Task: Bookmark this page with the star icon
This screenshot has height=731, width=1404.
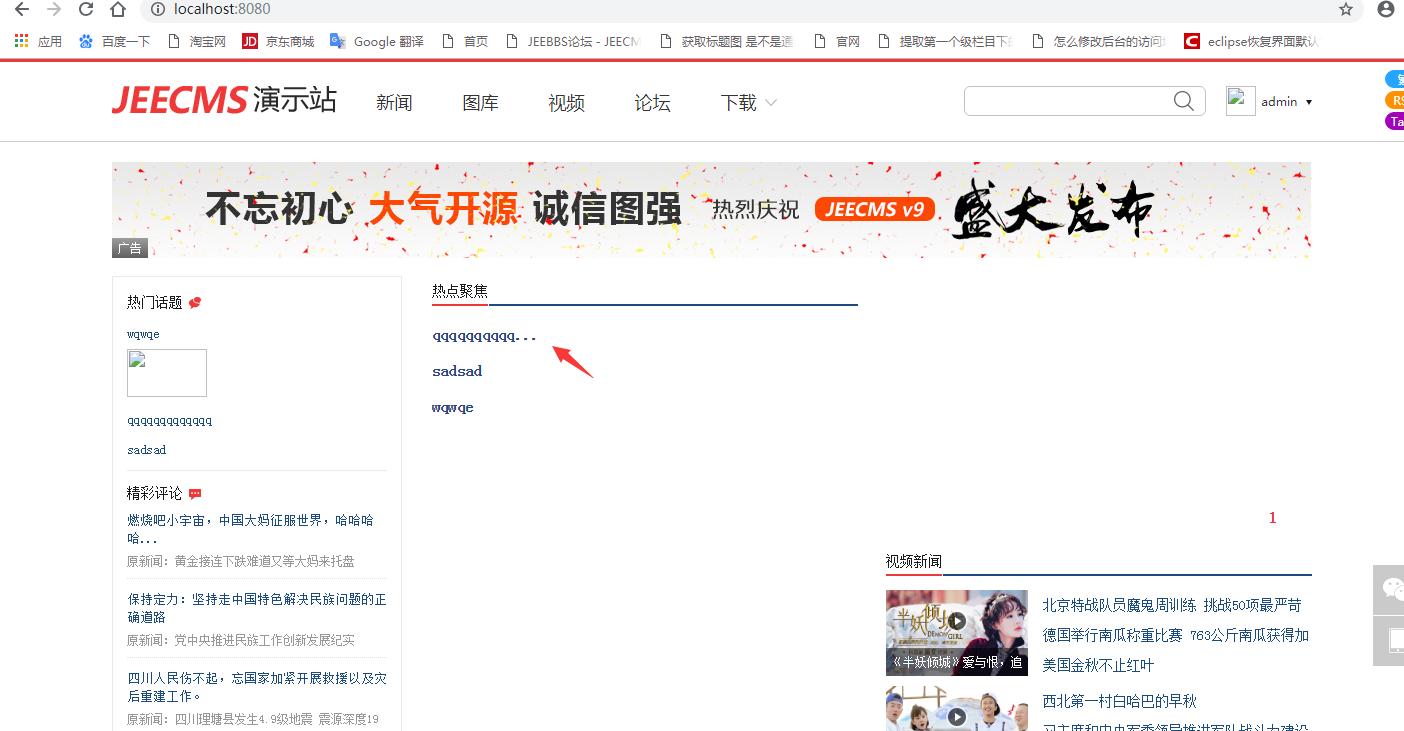Action: click(1346, 10)
